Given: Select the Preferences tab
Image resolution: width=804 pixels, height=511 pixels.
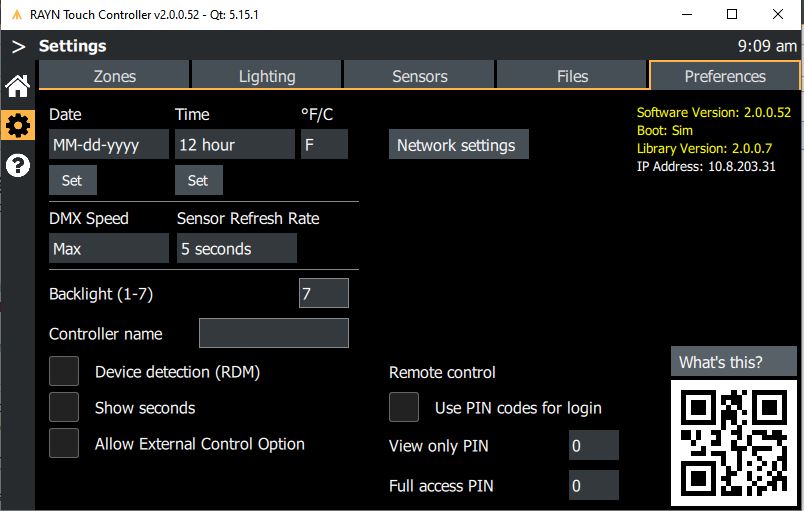Looking at the screenshot, I should click(x=725, y=76).
